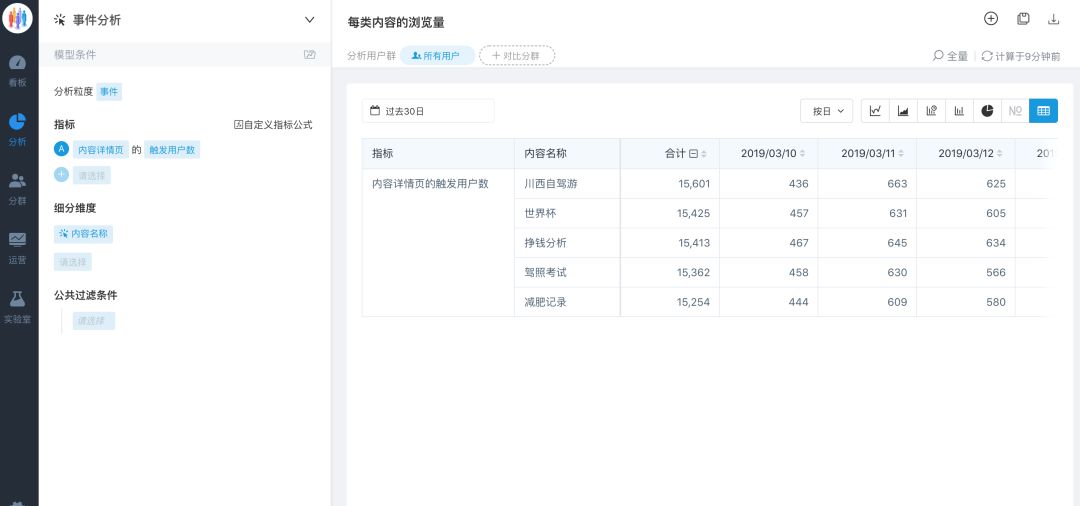Select the area chart view
Viewport: 1080px width, 506px height.
coord(903,111)
